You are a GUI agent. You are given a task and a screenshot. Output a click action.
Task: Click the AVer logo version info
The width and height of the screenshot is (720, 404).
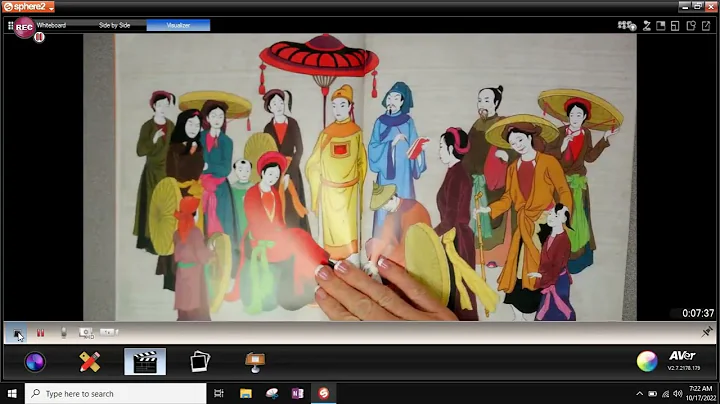pyautogui.click(x=683, y=360)
